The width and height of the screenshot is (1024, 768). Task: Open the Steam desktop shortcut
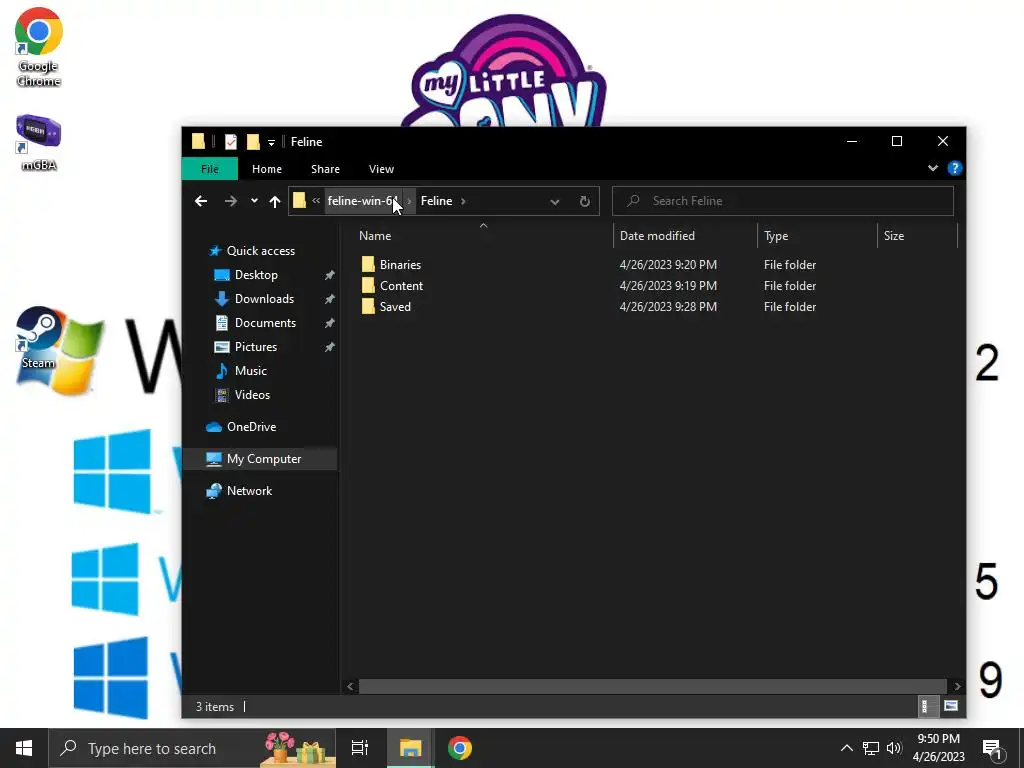[x=39, y=338]
